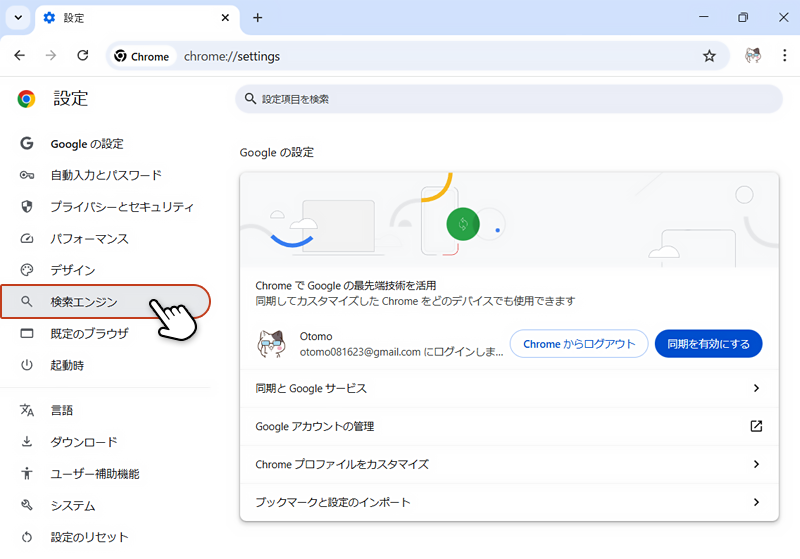Expand 同期と Google サービス row
This screenshot has height=559, width=800.
point(509,388)
